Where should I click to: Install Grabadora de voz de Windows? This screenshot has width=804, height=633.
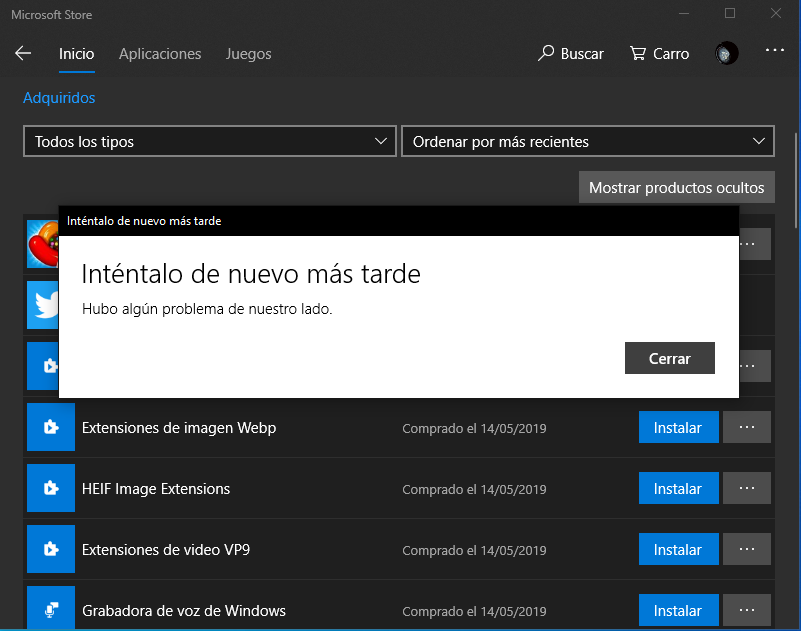pos(678,610)
